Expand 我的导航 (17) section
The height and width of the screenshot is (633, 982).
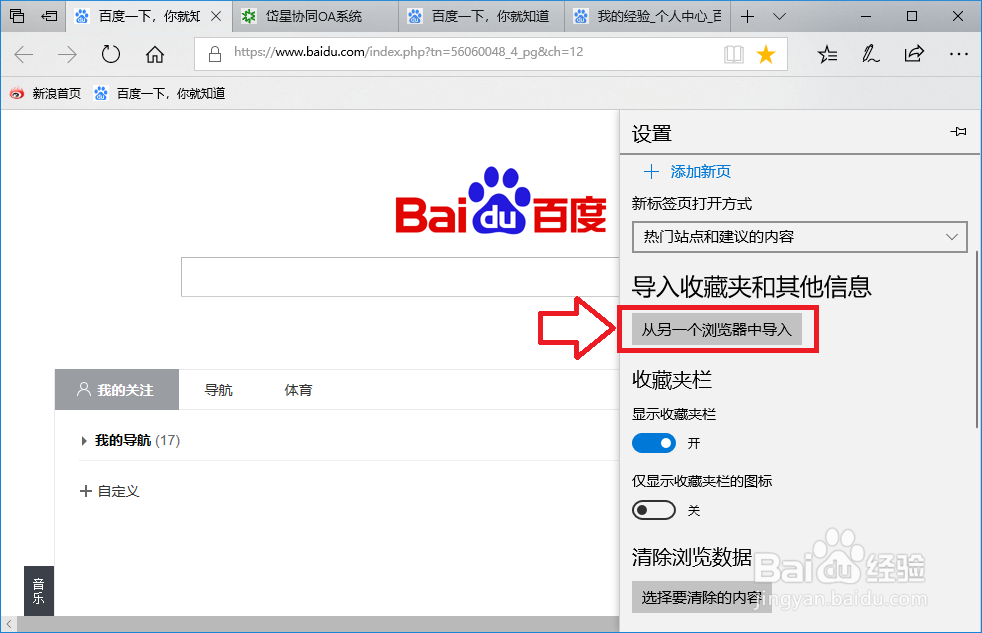click(131, 441)
